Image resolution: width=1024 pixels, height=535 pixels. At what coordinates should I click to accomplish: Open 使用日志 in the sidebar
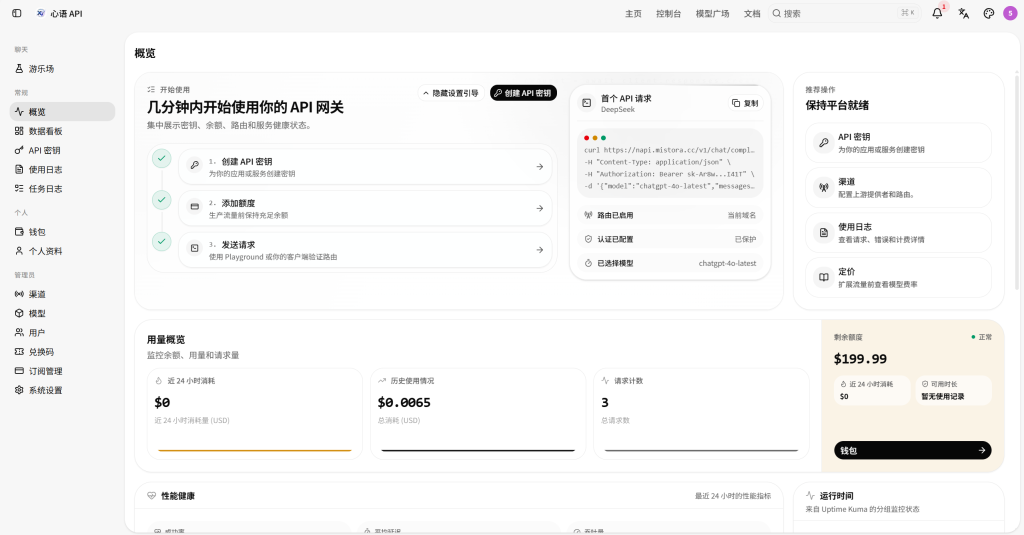(62, 169)
